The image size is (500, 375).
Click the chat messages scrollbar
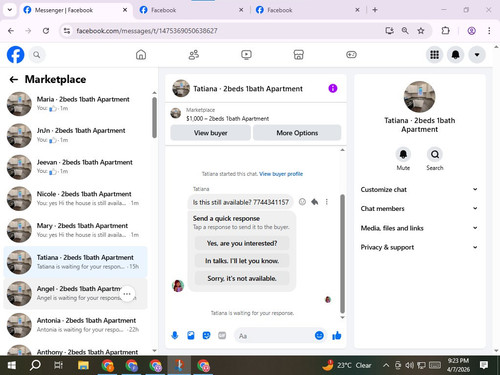point(342,253)
